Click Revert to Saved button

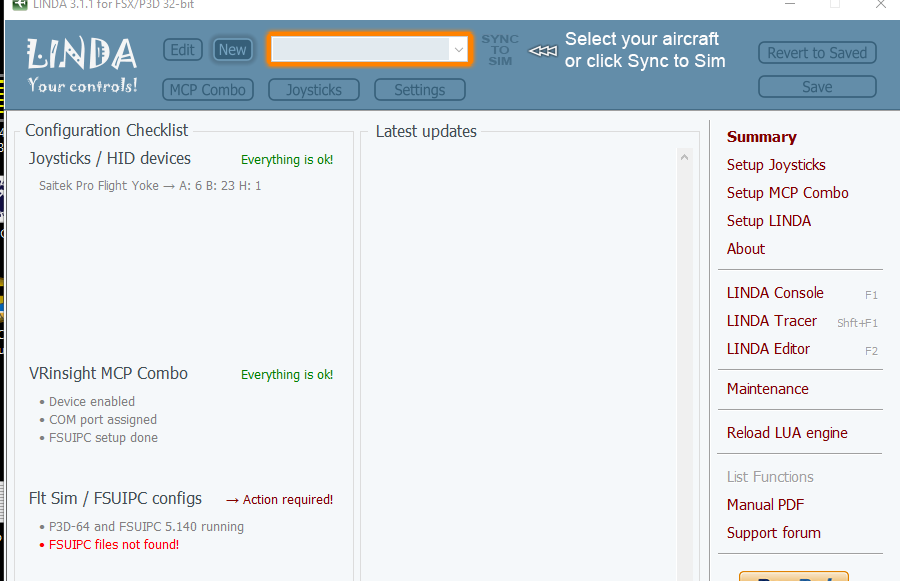pyautogui.click(x=817, y=53)
